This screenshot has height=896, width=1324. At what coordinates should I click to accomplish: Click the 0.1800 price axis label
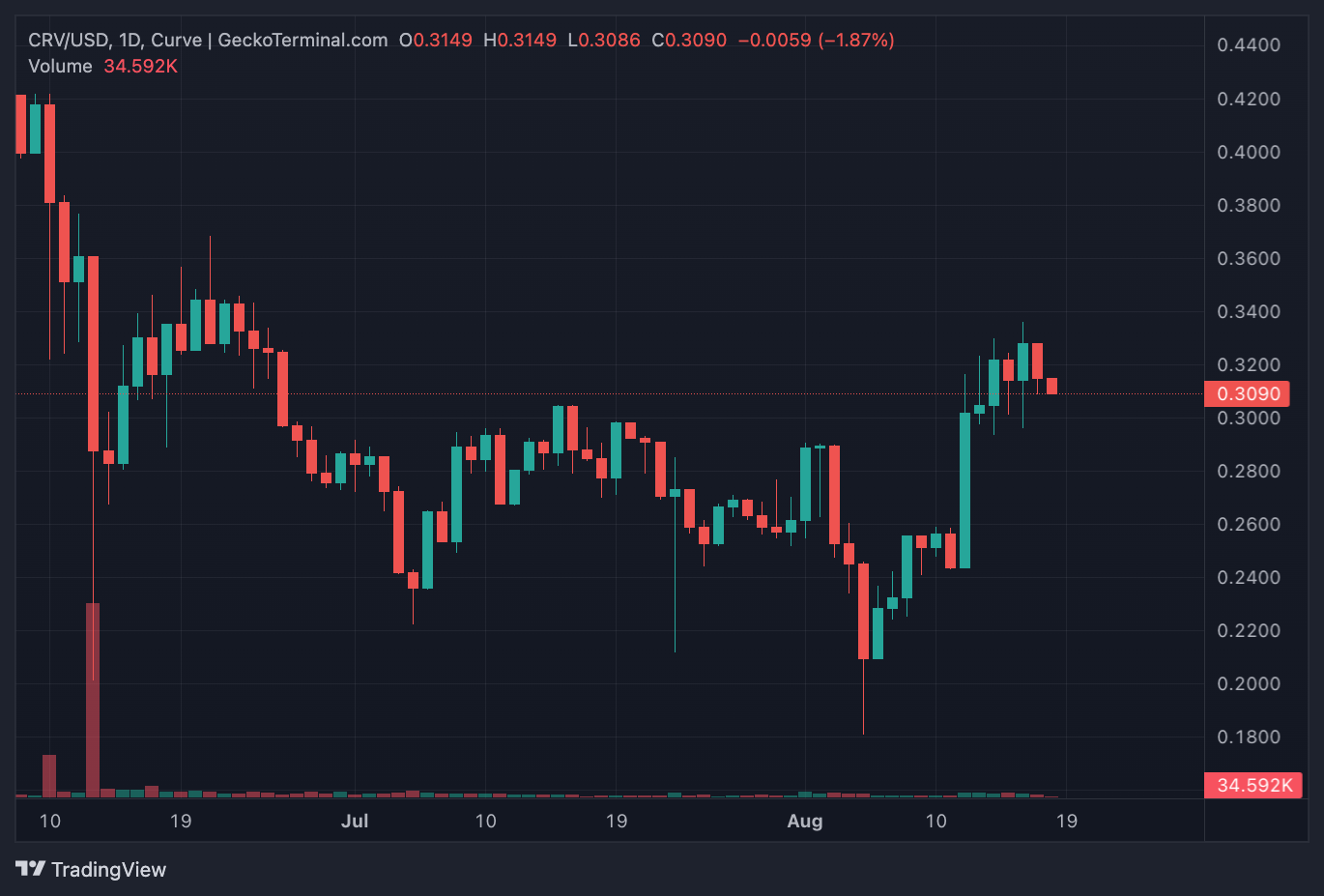(1249, 737)
